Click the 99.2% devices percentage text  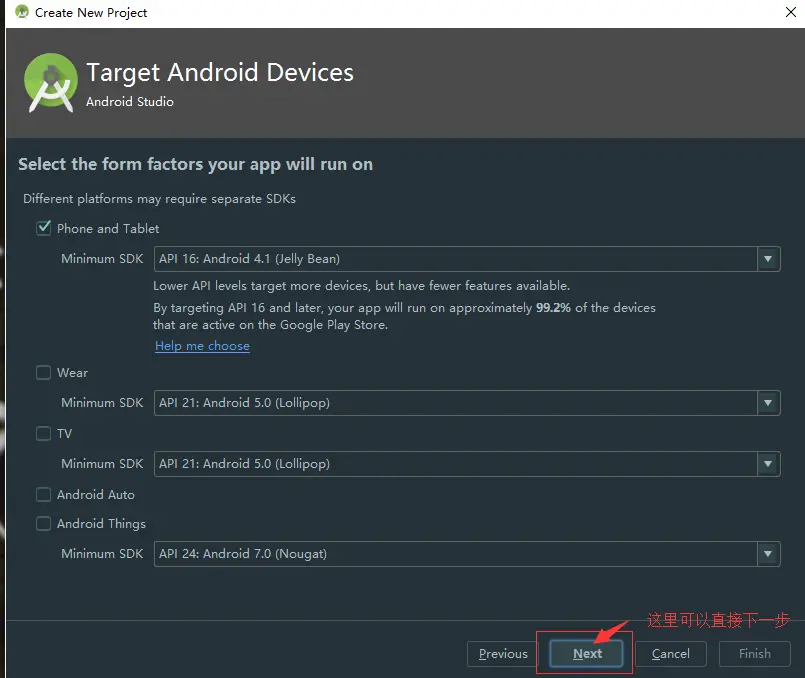click(x=553, y=307)
